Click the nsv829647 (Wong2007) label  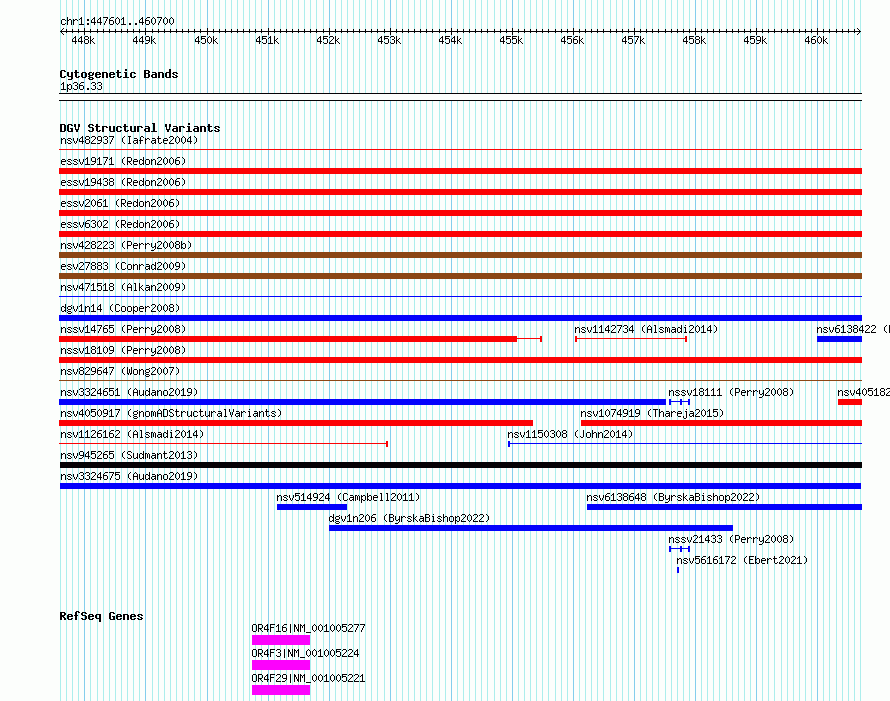pos(120,371)
